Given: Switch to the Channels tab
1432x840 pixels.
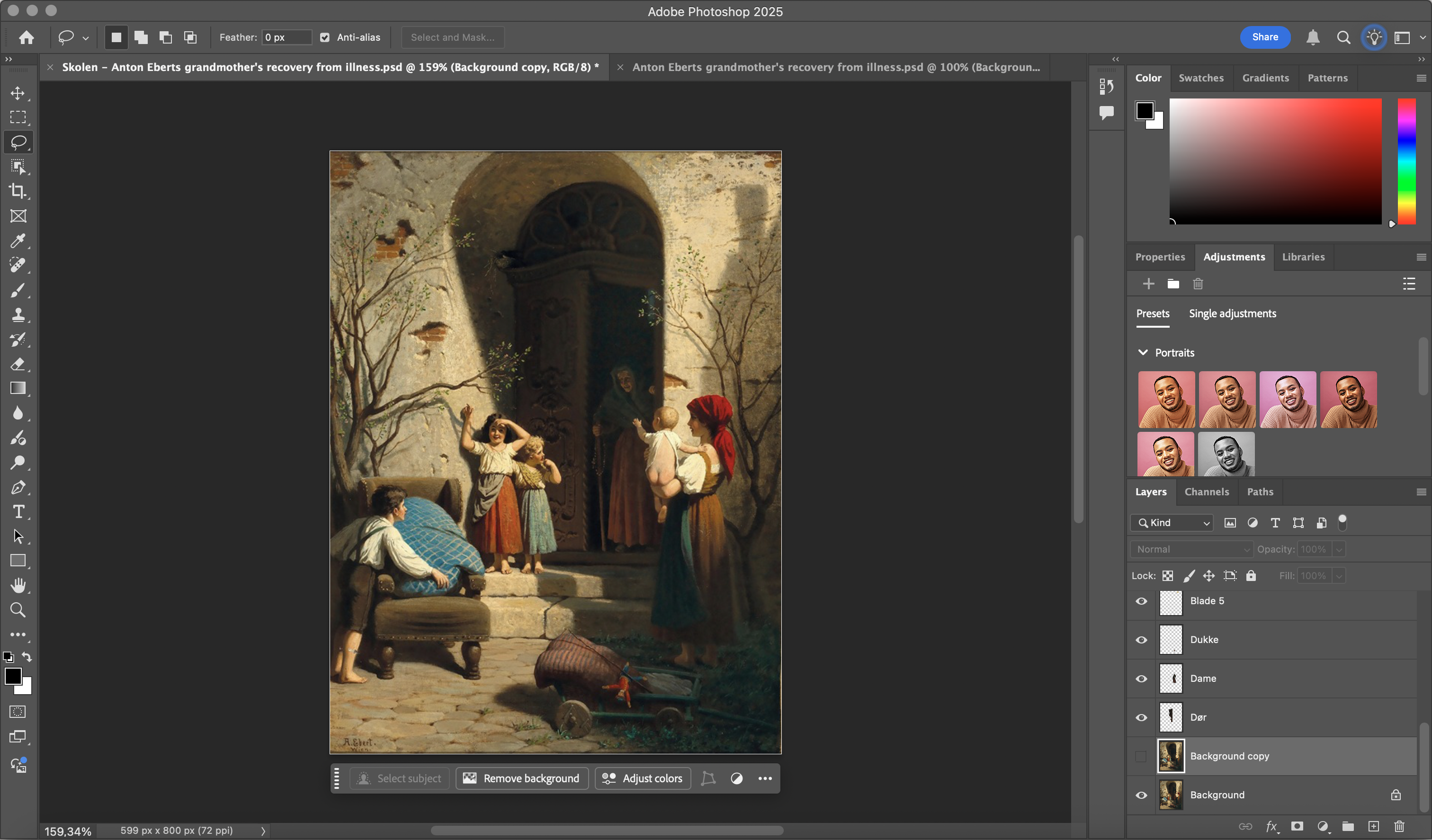Looking at the screenshot, I should click(x=1207, y=491).
